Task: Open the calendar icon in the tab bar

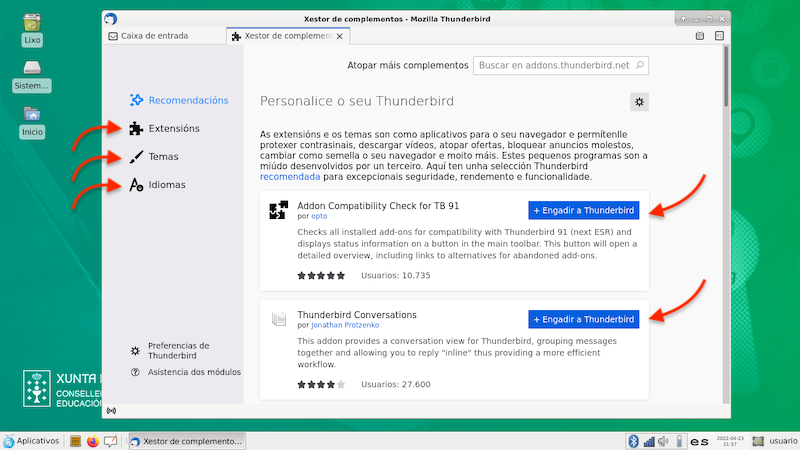Action: click(700, 36)
